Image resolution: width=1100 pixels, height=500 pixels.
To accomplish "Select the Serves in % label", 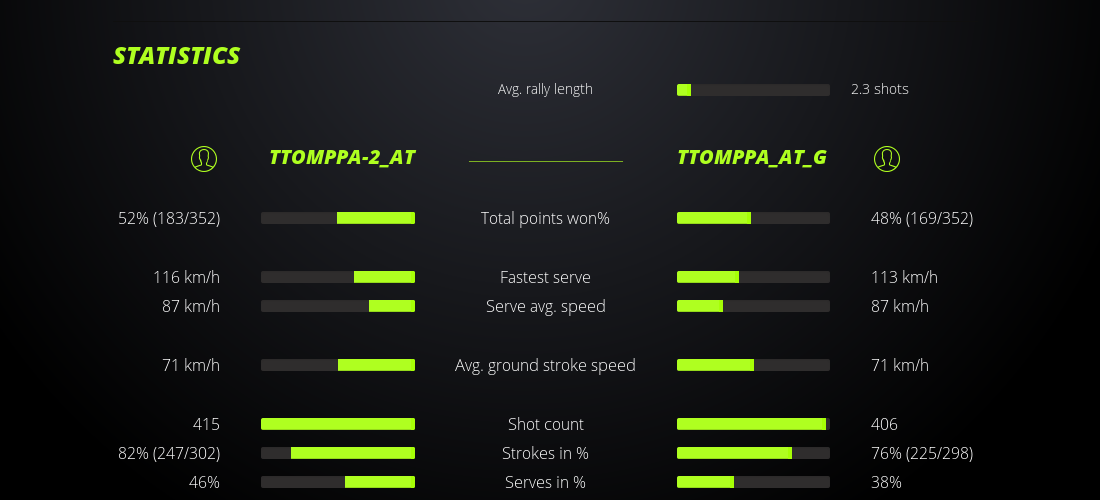I will (x=545, y=482).
